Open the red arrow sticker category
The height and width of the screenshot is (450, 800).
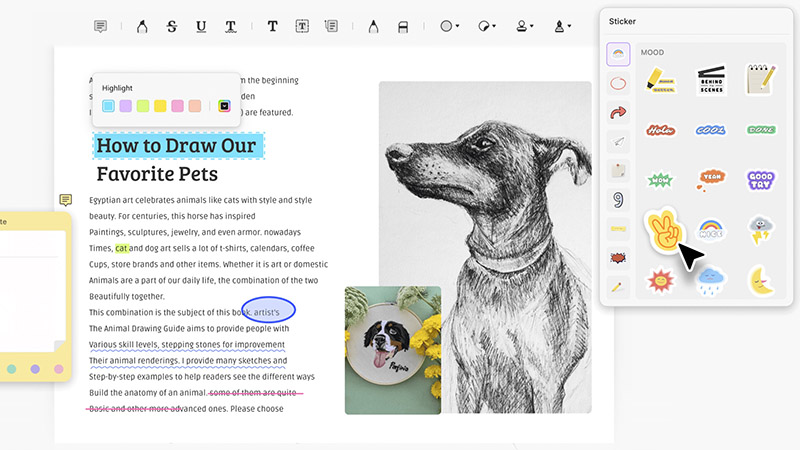[618, 112]
